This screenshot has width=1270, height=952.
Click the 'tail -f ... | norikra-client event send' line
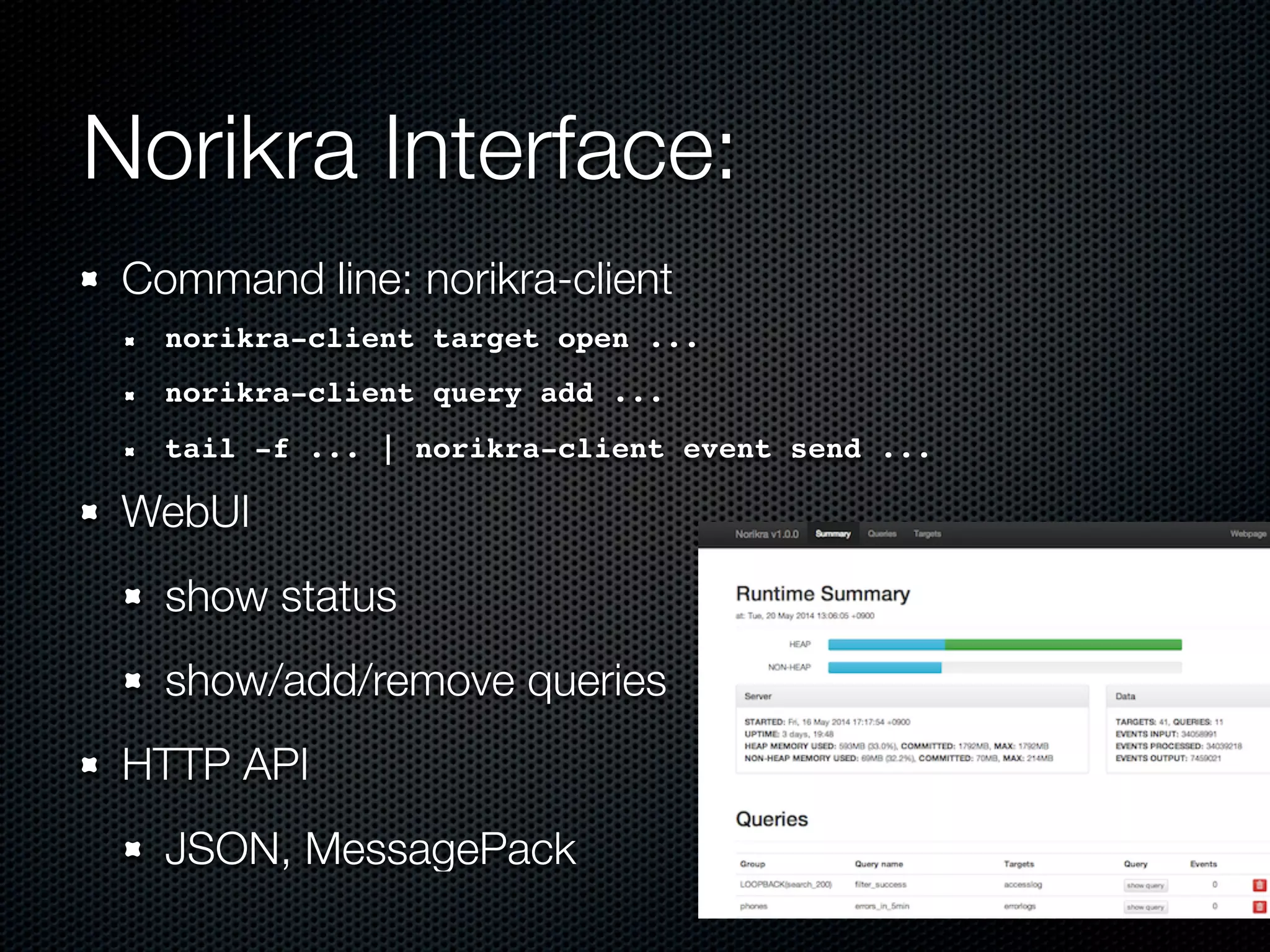pyautogui.click(x=548, y=449)
